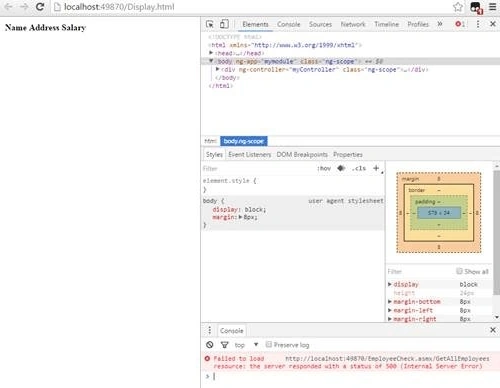Click the Styles filter input field
Image resolution: width=500 pixels, height=388 pixels.
(258, 168)
